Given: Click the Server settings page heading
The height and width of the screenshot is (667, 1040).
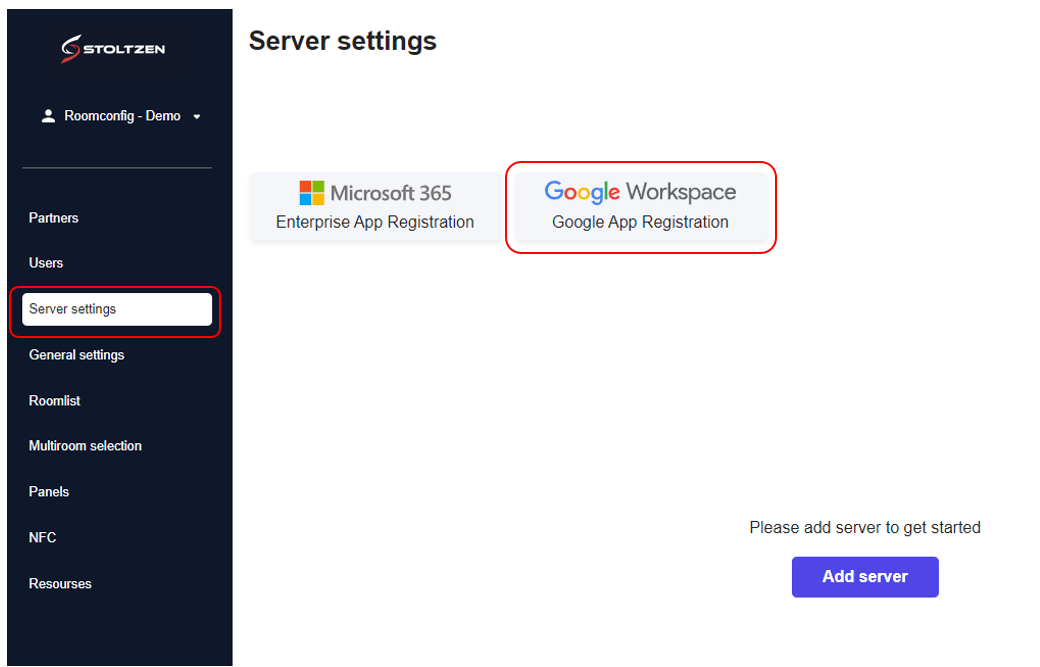Looking at the screenshot, I should (342, 41).
